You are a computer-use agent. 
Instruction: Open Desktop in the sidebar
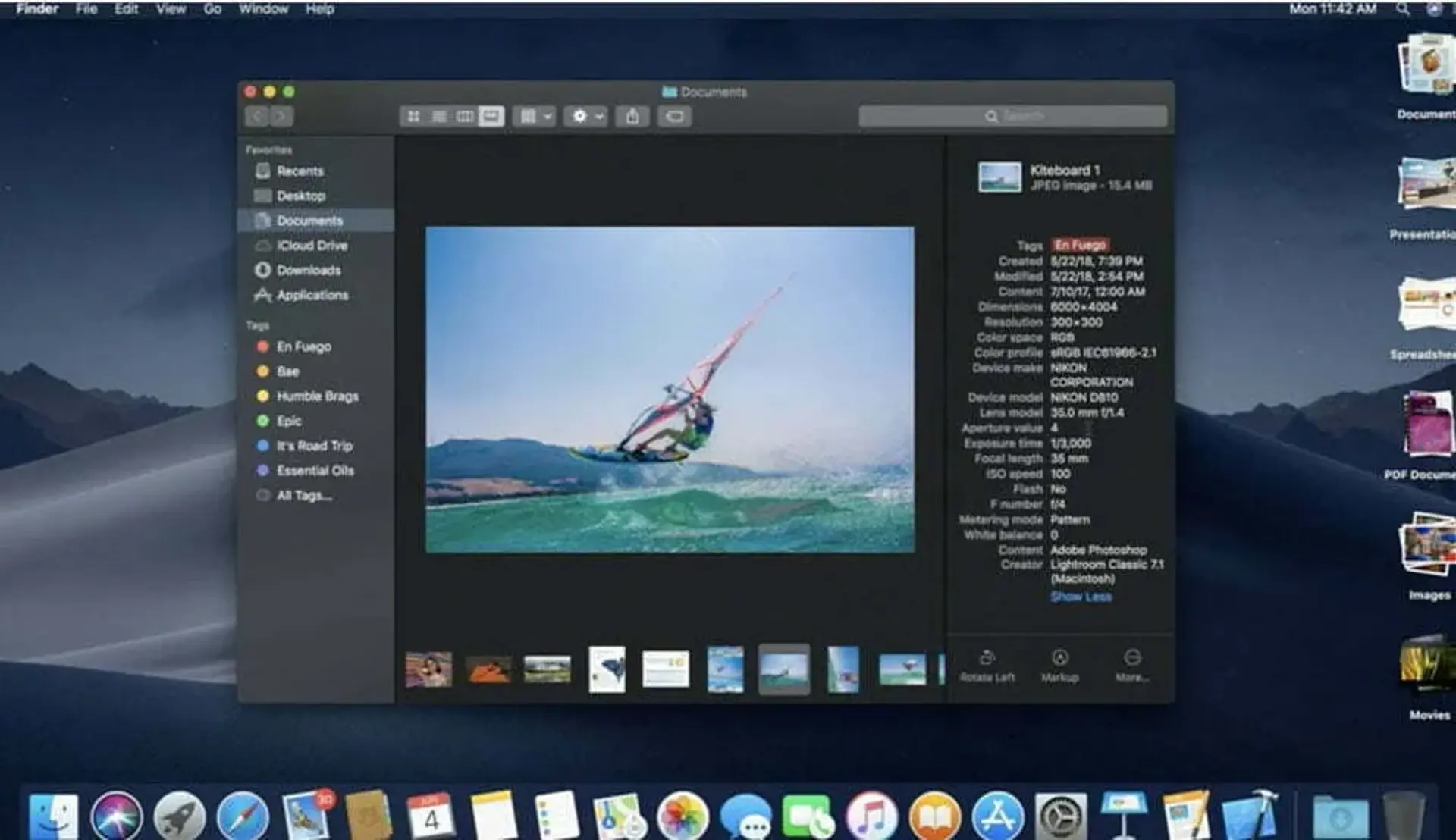coord(316,196)
